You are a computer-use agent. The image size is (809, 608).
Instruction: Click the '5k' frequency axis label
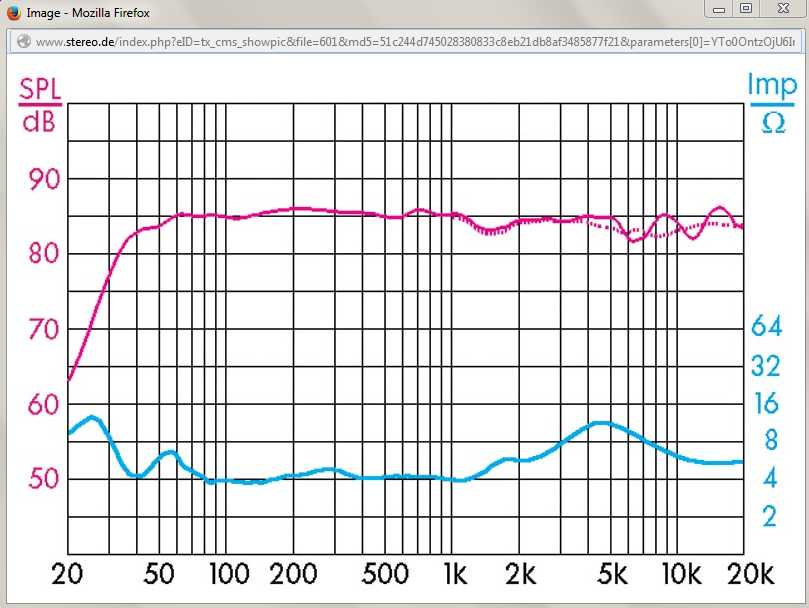(612, 574)
